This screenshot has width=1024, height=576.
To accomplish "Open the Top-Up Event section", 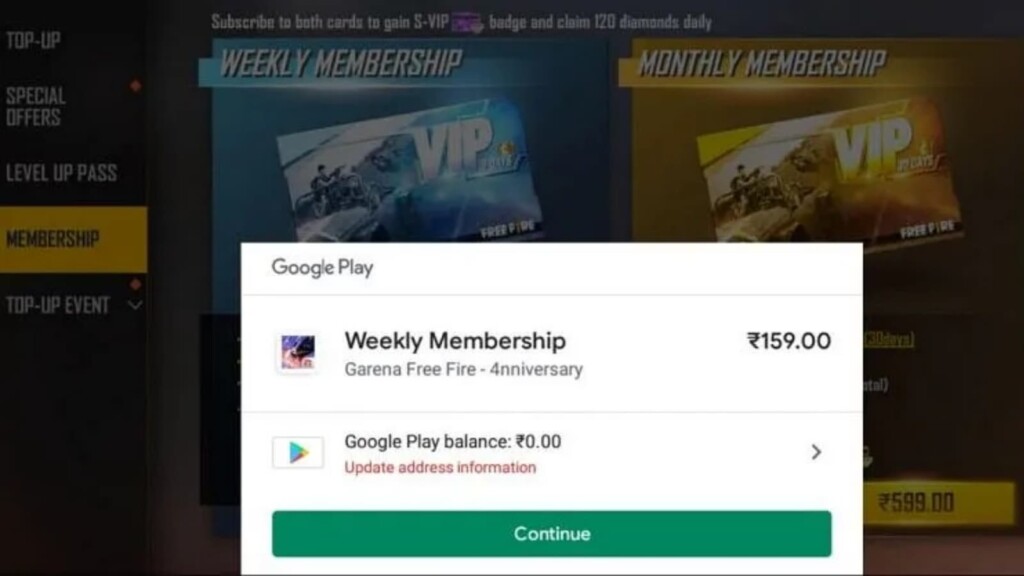I will 57,305.
